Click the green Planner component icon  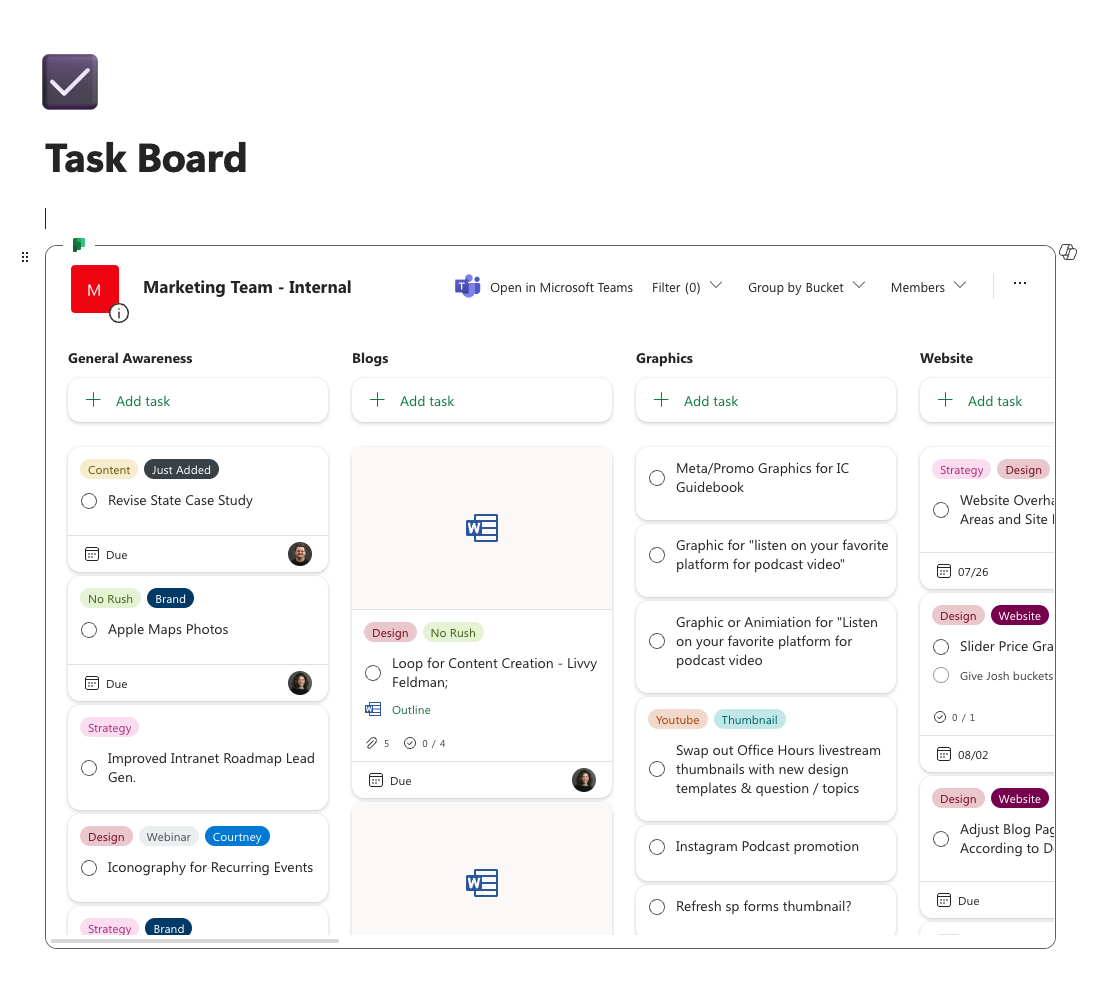pyautogui.click(x=79, y=245)
